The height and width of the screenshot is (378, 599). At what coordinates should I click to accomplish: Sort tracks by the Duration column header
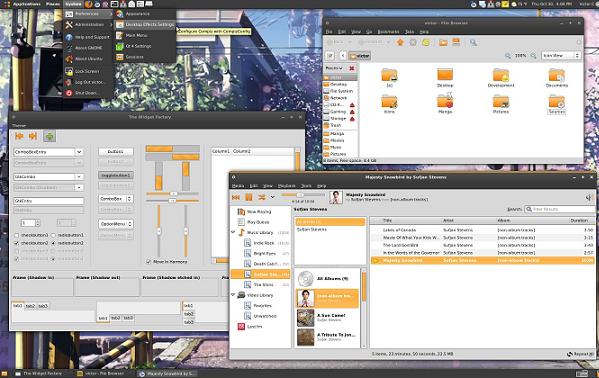(x=579, y=221)
